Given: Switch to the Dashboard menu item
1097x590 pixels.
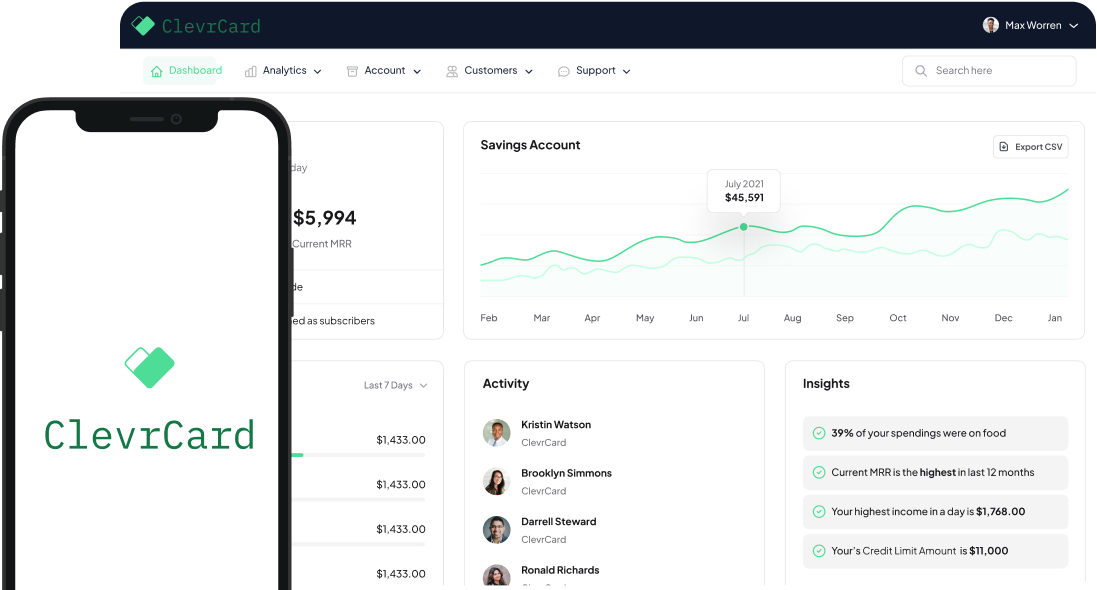Looking at the screenshot, I should click(185, 70).
